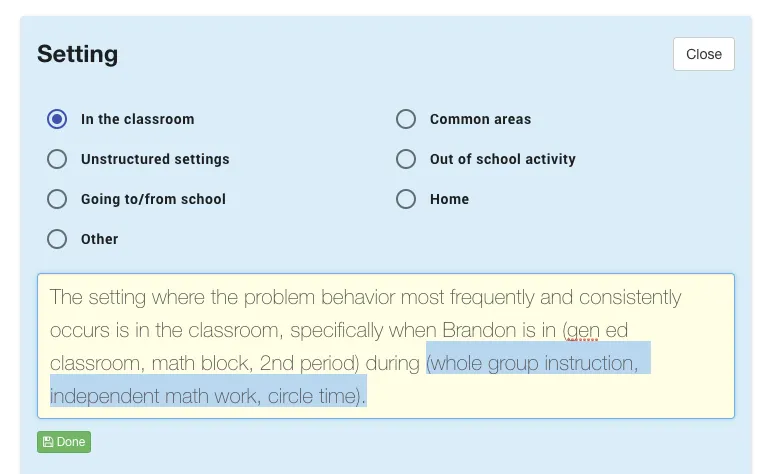Click the misspelled word "gen" in text
Screen dimensions: 774x474
coord(583,330)
